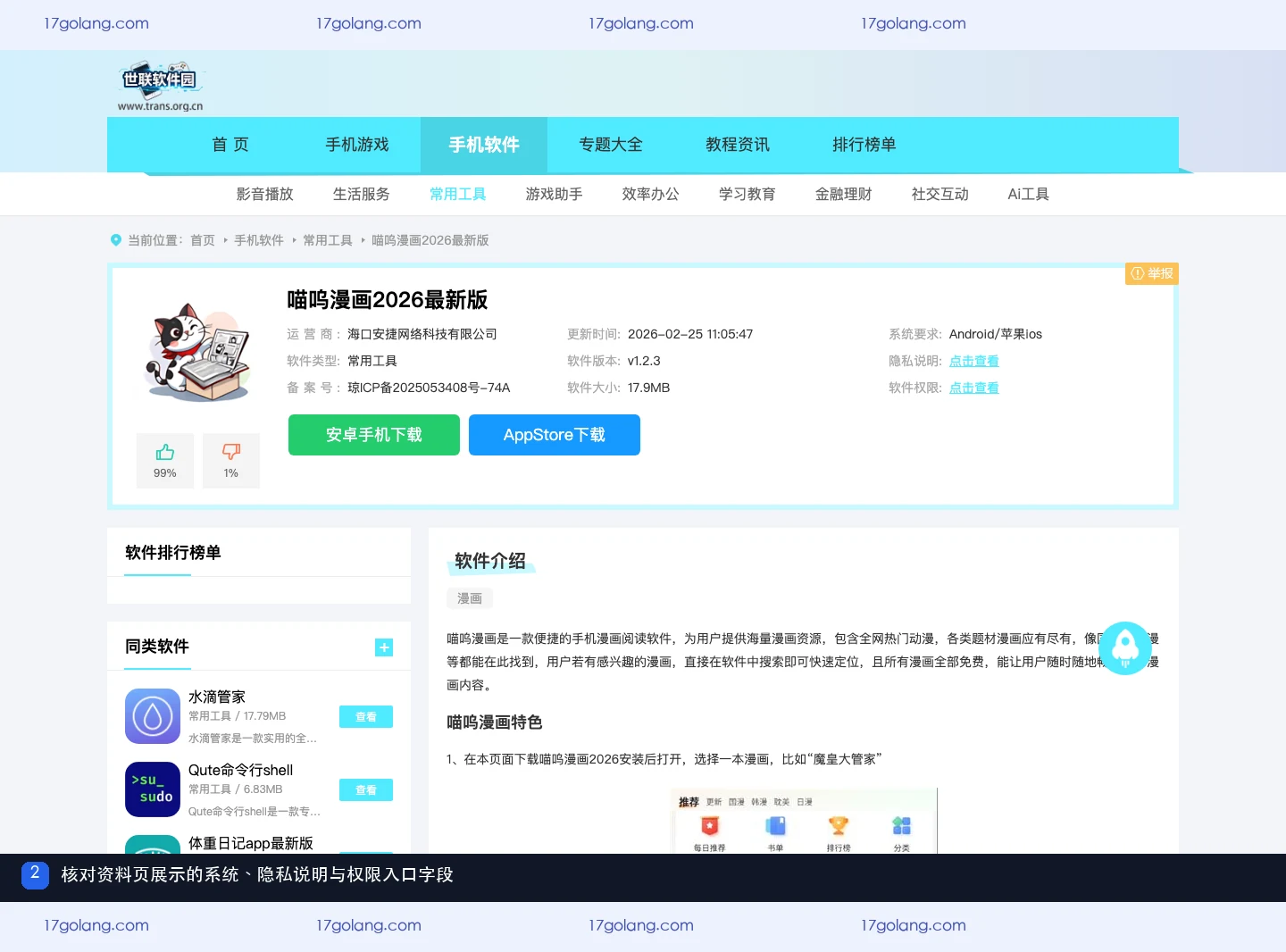Click the 水滴管家 app icon
Image resolution: width=1286 pixels, height=952 pixels.
(153, 716)
